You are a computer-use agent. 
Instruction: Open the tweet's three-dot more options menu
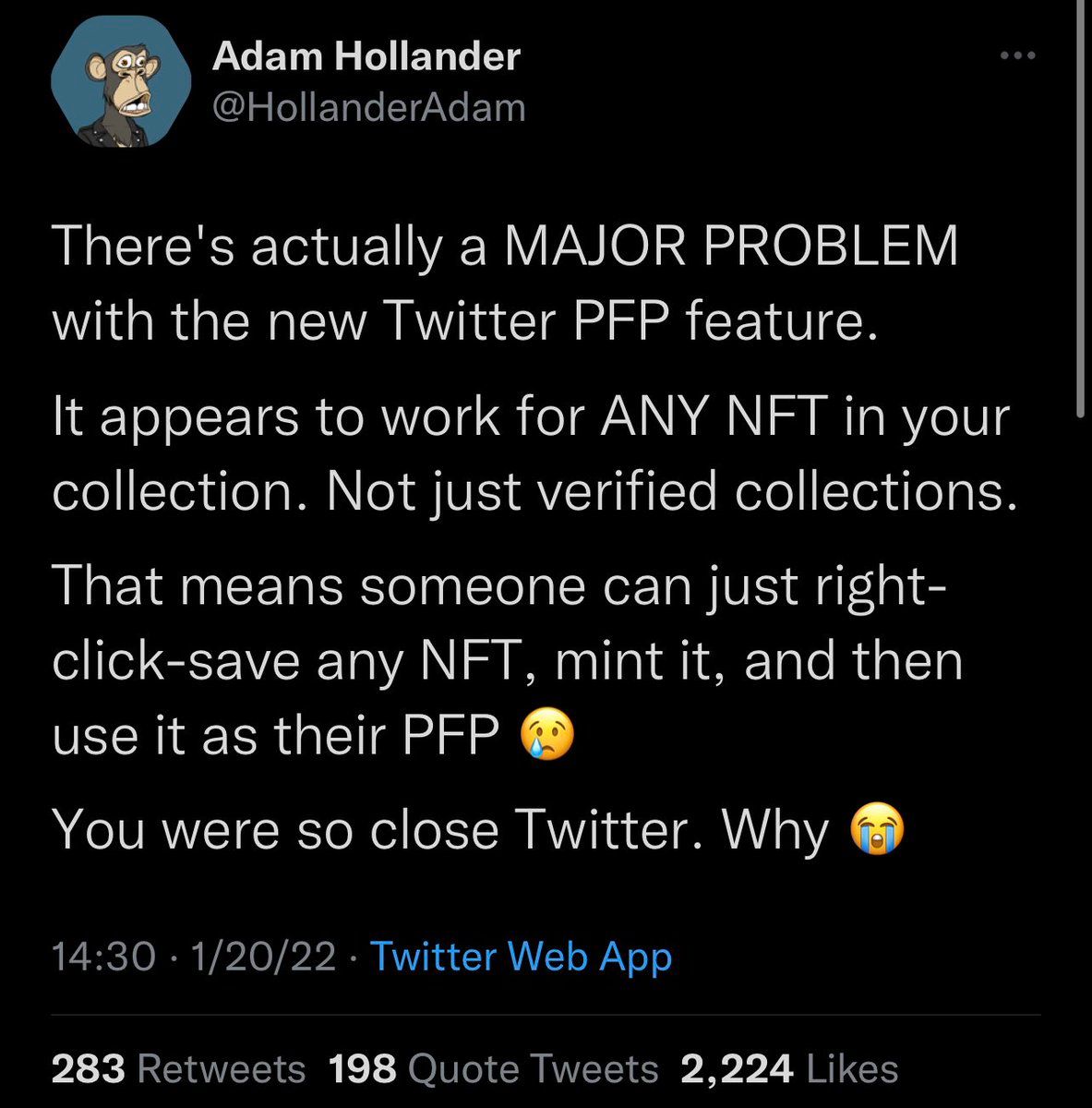[x=1018, y=57]
